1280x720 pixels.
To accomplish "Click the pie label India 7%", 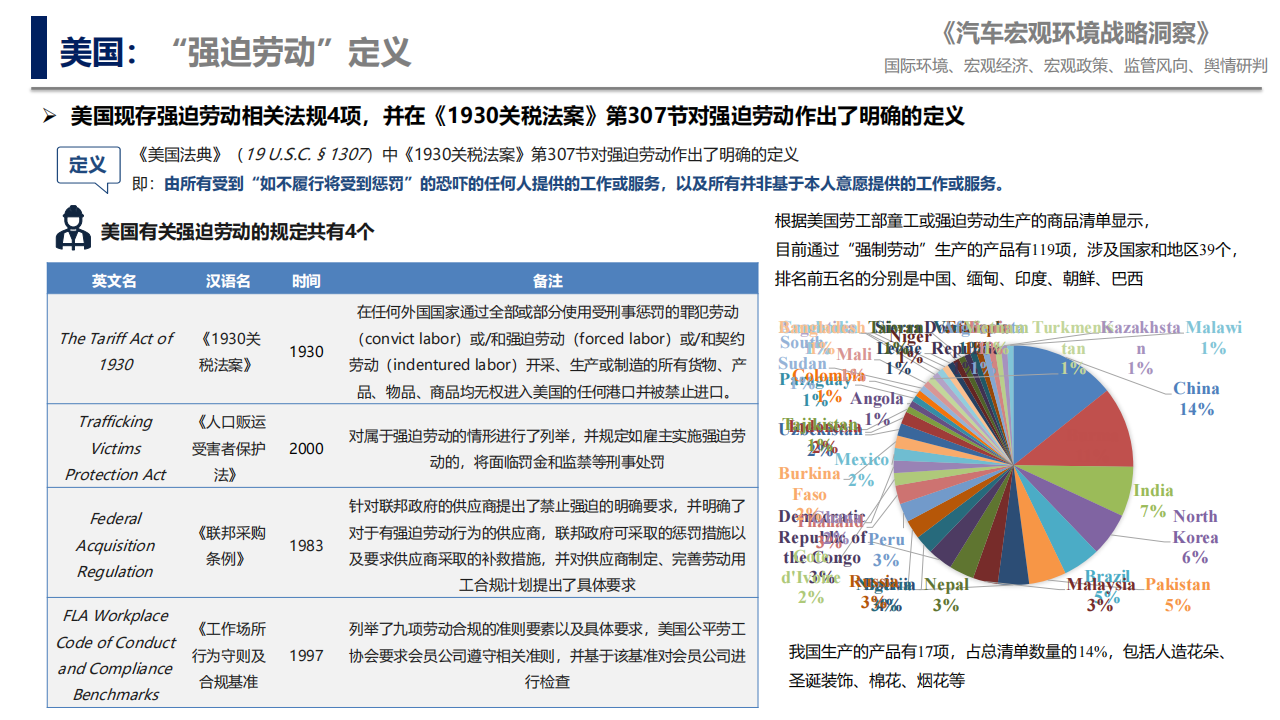I will tap(1153, 500).
